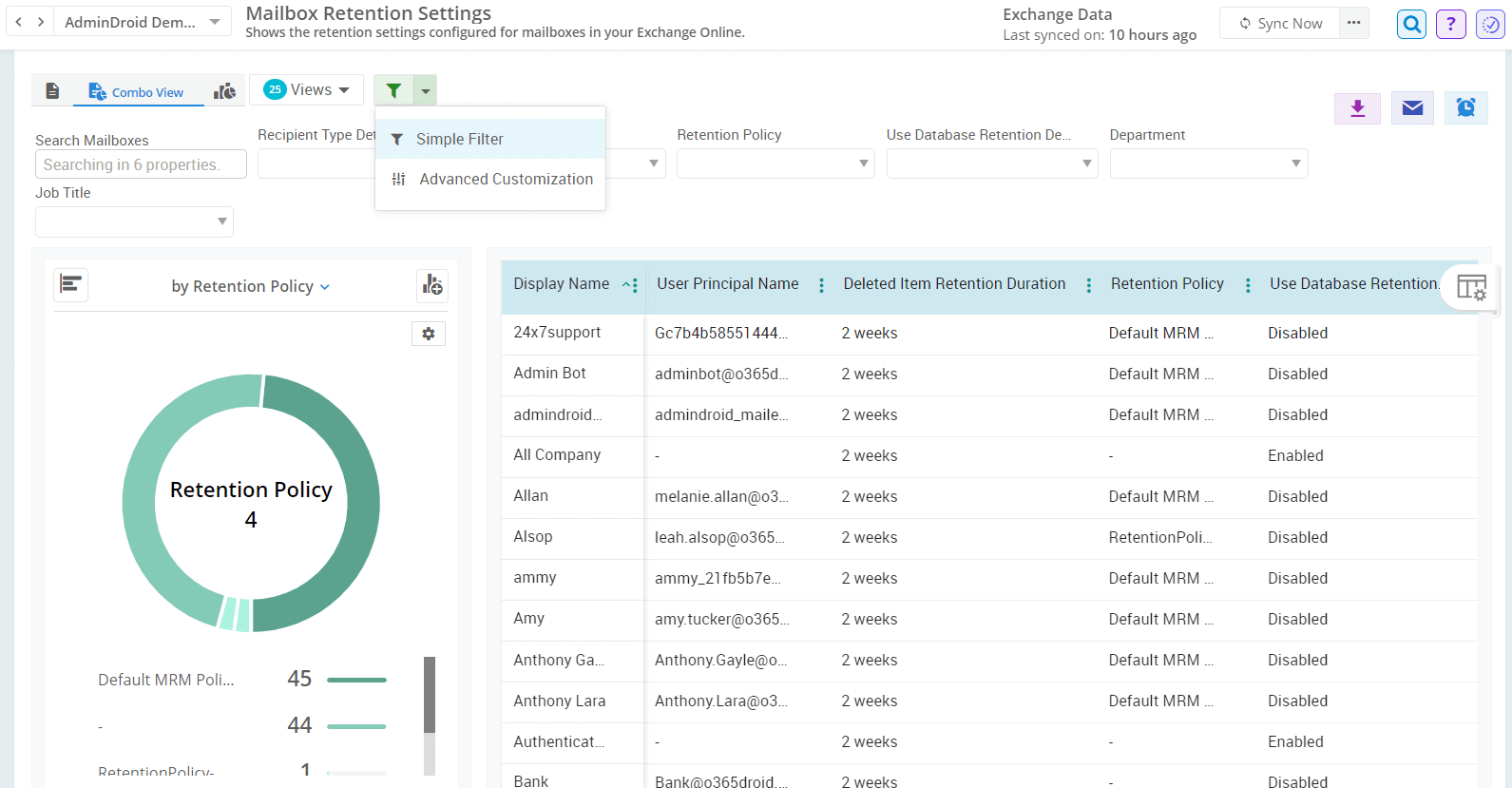Screen dimensions: 1512x788
Task: Switch to the report-only document view icon
Action: pyautogui.click(x=53, y=91)
